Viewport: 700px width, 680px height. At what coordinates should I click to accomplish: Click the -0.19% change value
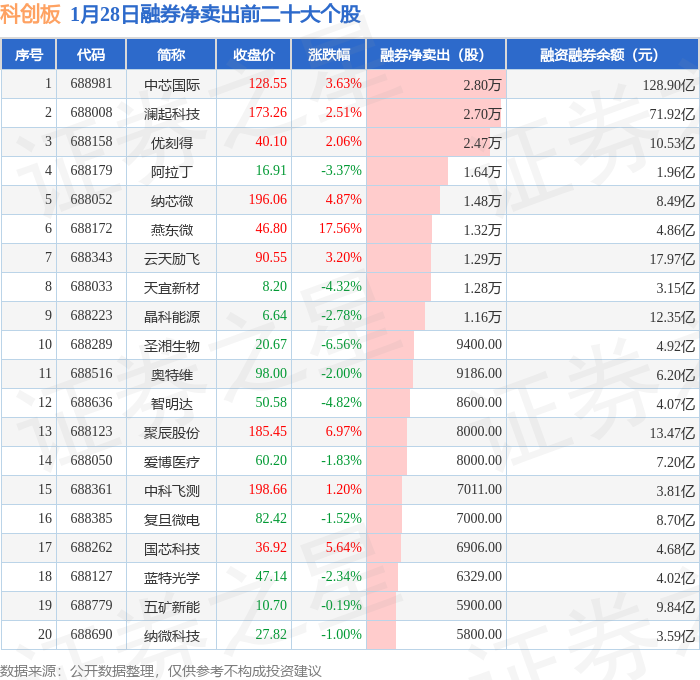pos(341,606)
